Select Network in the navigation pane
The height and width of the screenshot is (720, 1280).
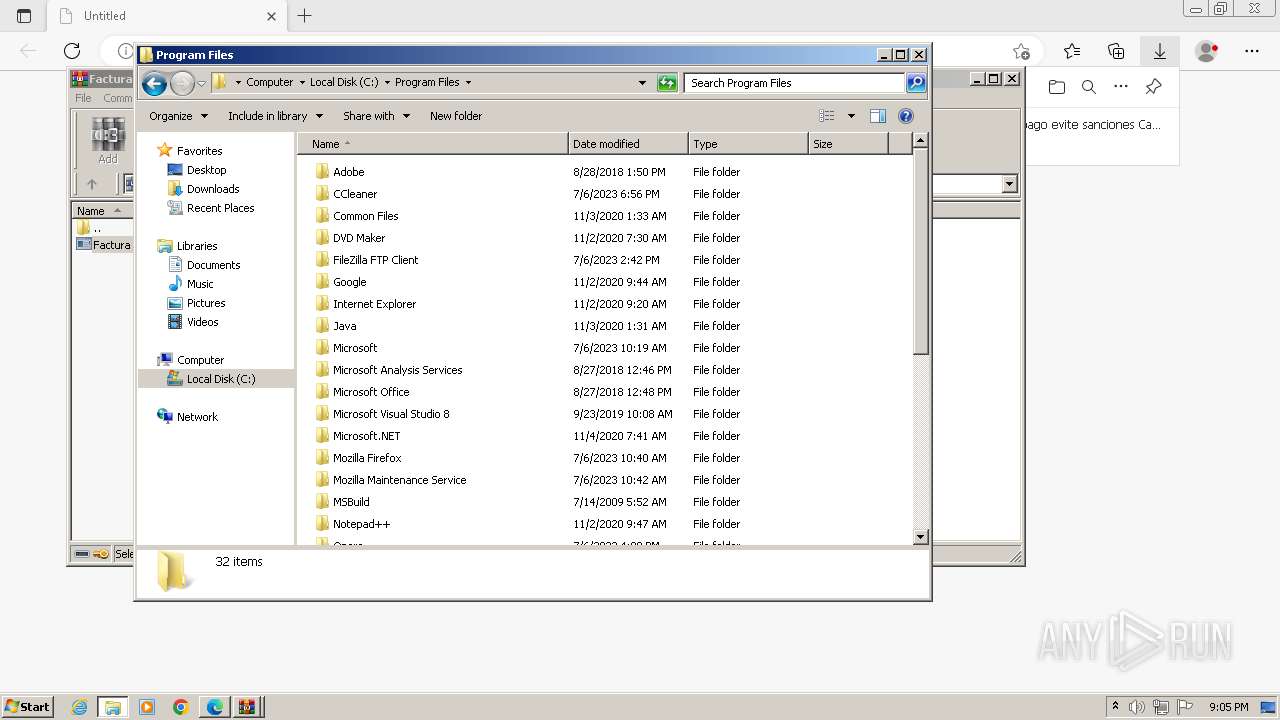pos(197,417)
